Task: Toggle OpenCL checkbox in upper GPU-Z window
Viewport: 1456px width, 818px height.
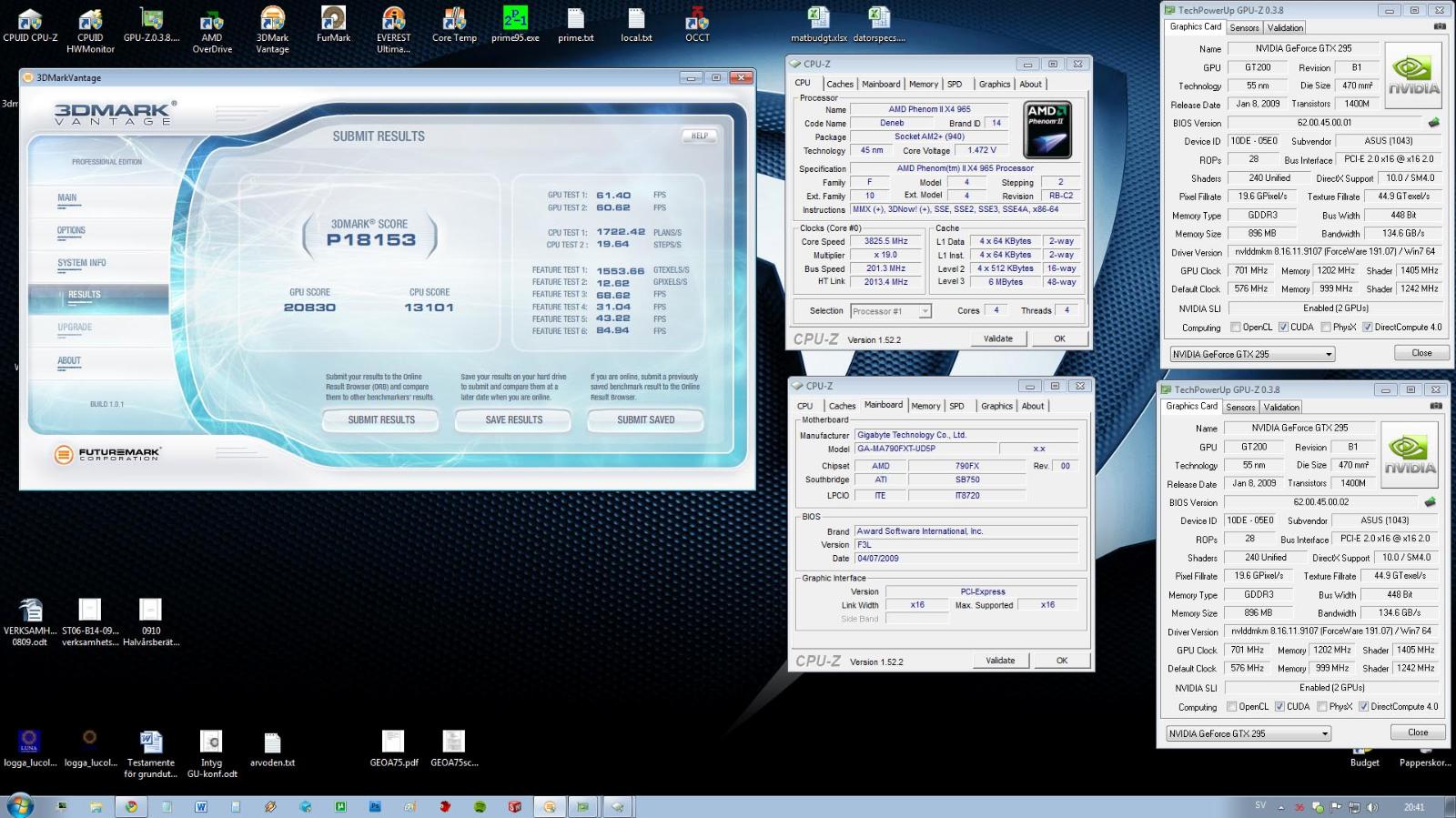Action: (1236, 328)
